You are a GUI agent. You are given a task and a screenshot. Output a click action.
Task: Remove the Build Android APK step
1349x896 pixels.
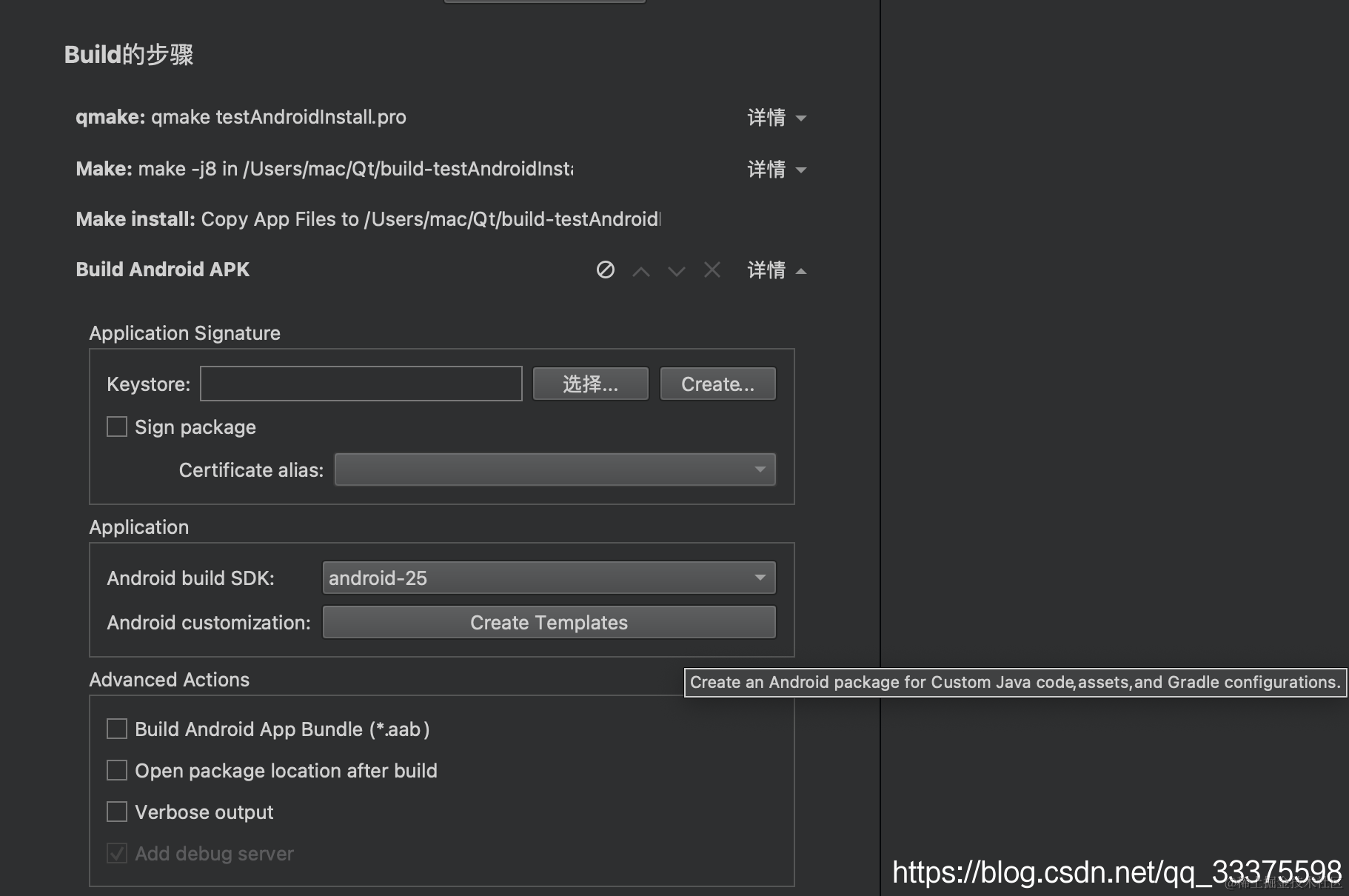click(x=712, y=270)
